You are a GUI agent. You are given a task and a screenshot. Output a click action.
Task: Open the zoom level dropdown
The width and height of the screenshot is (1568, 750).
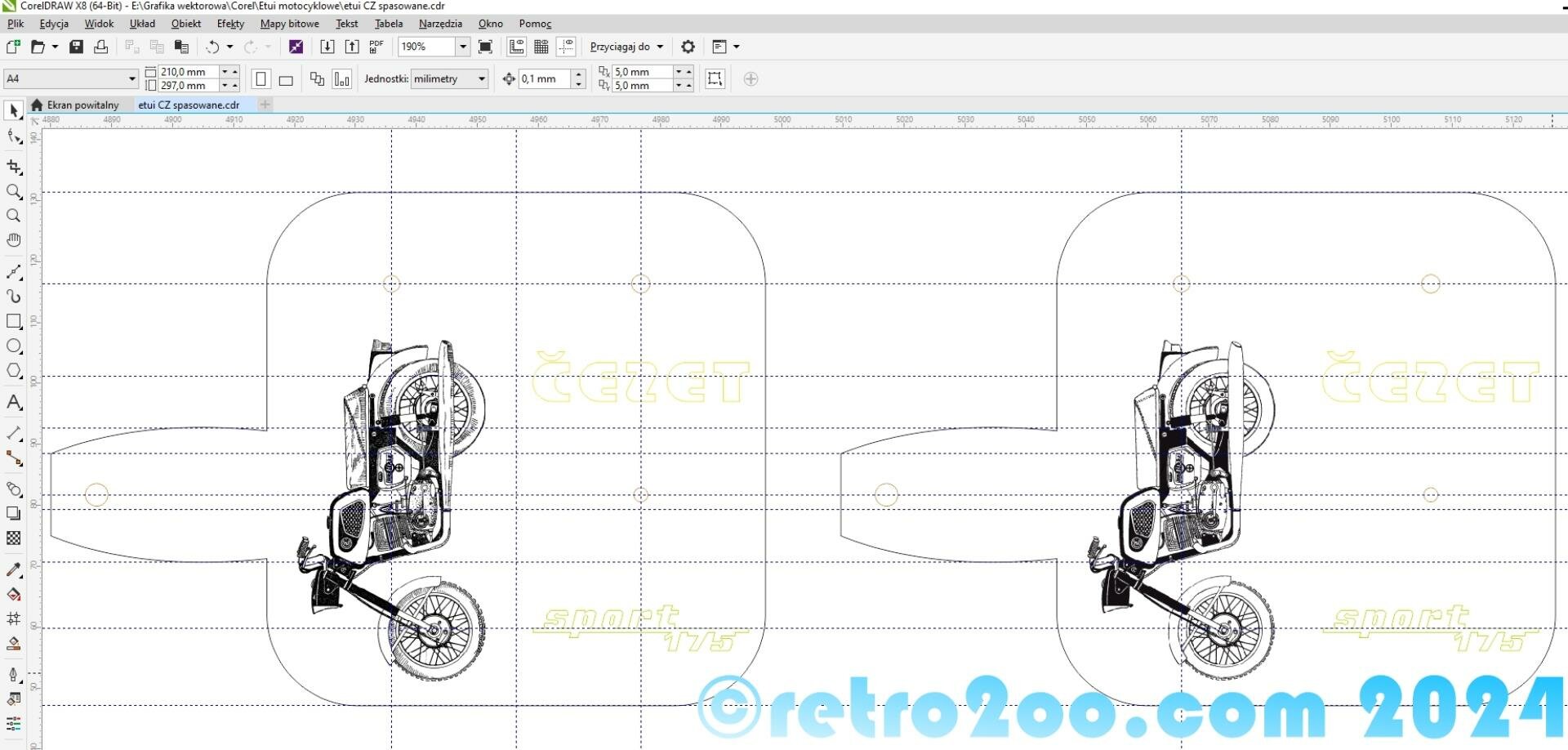(x=462, y=47)
